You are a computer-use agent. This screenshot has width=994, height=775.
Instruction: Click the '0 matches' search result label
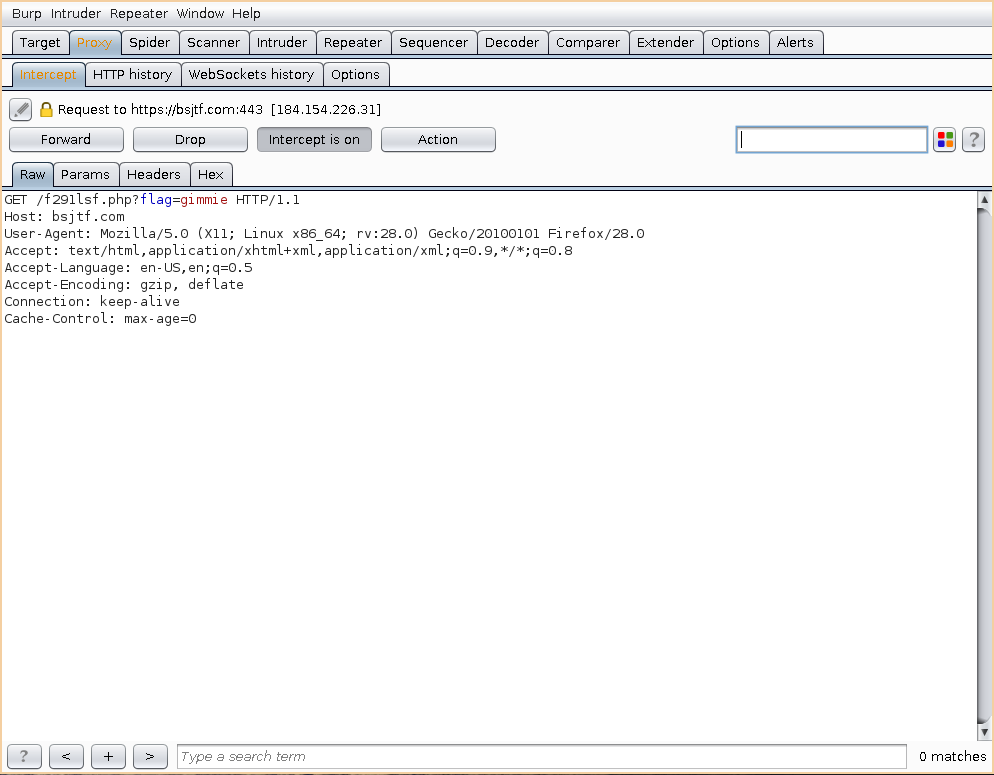click(952, 756)
